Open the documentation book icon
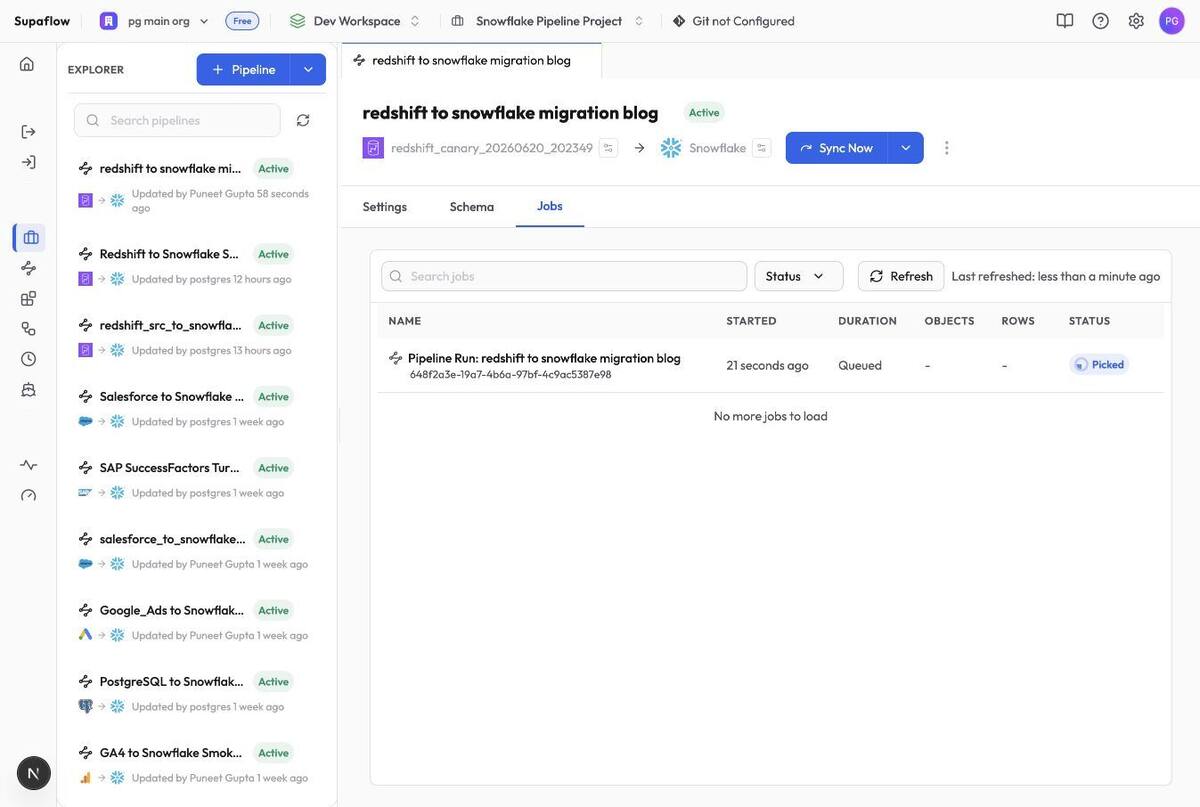The width and height of the screenshot is (1200, 807). (1065, 21)
